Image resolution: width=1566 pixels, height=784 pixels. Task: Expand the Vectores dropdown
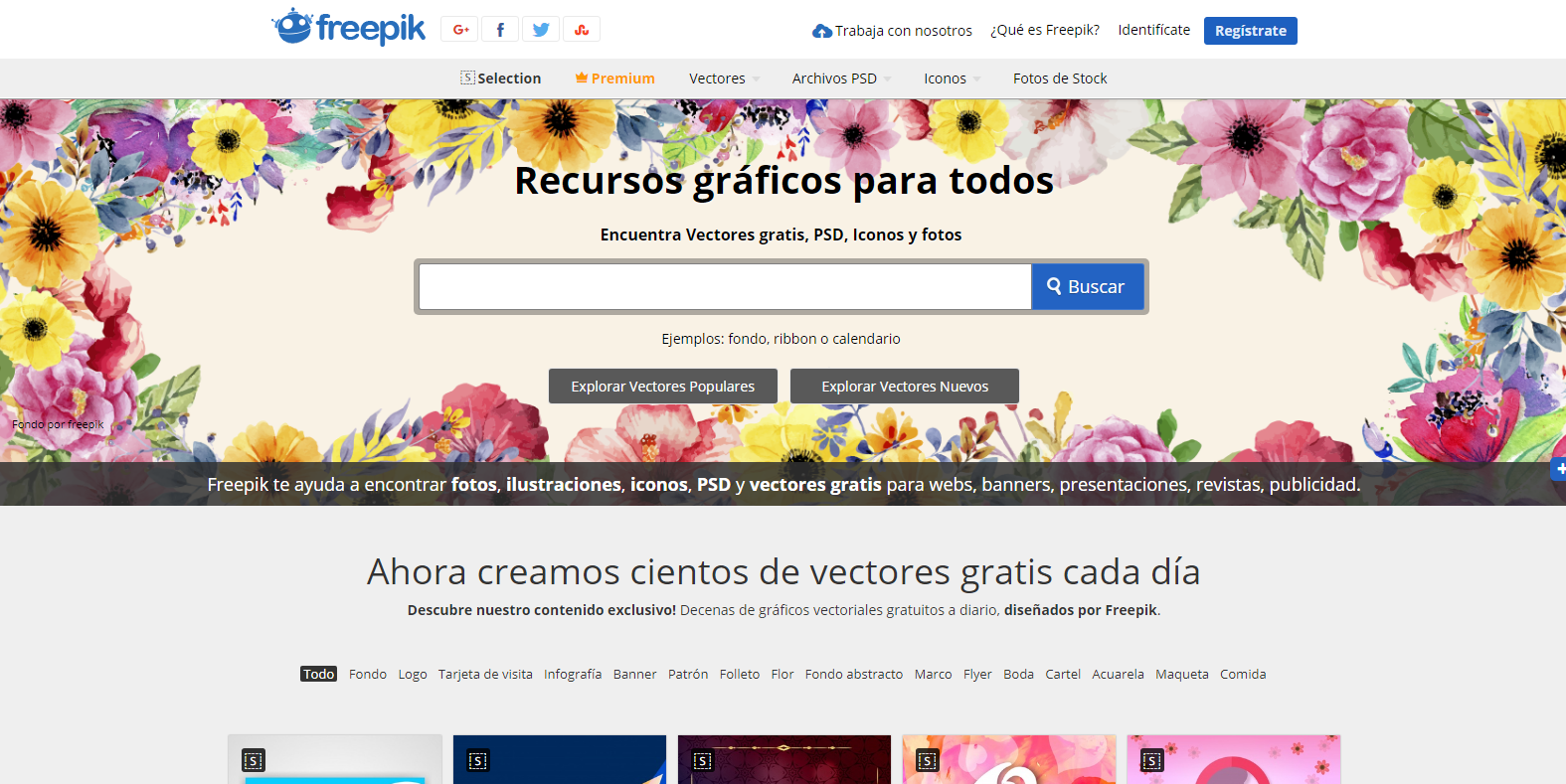[725, 78]
